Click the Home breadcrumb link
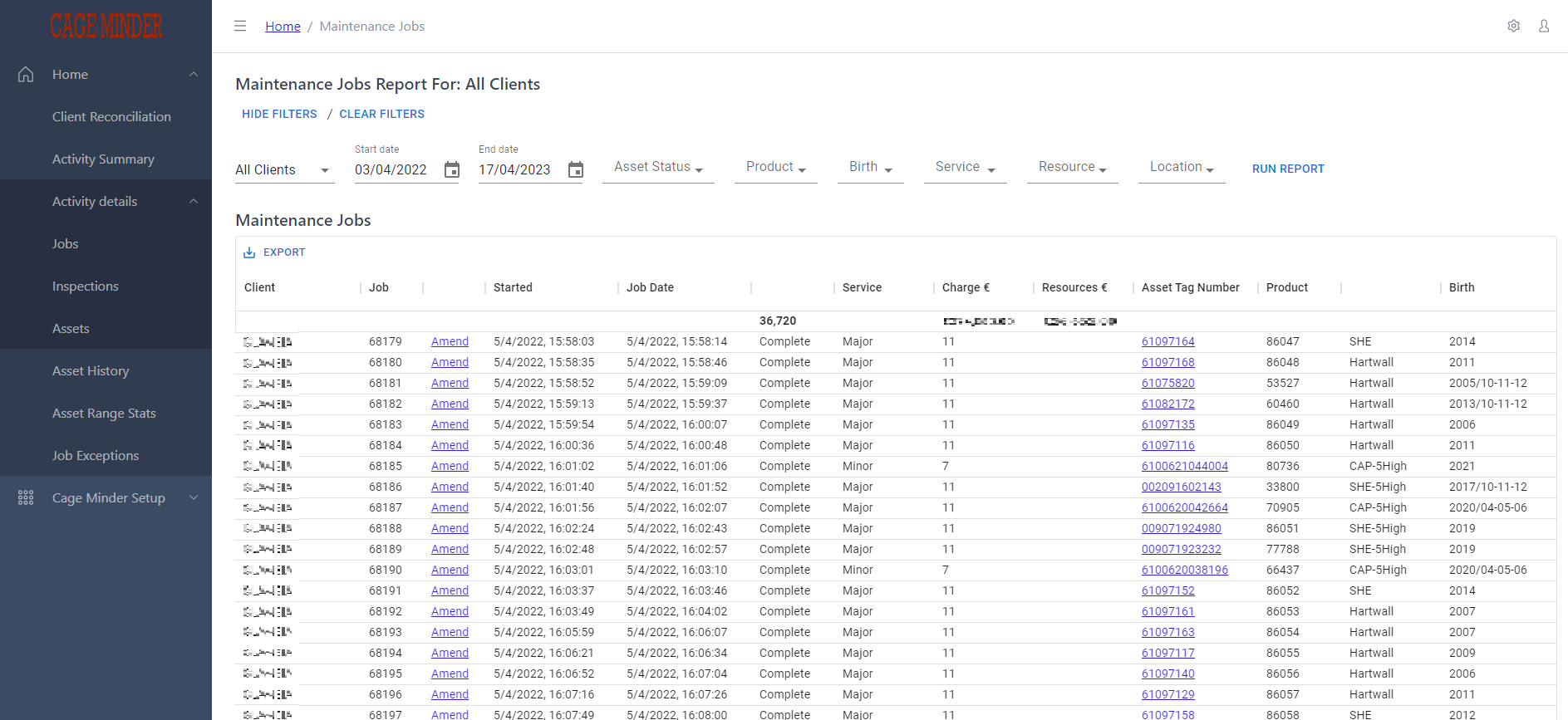Screen dimensions: 1568x720 pos(283,27)
